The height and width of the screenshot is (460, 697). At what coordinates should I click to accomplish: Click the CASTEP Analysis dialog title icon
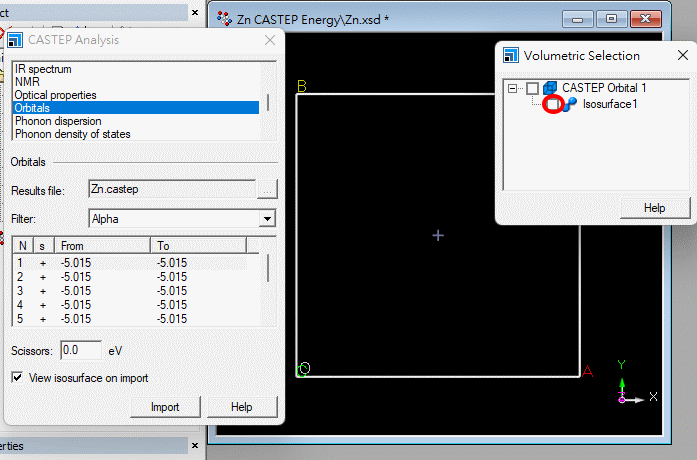point(15,40)
